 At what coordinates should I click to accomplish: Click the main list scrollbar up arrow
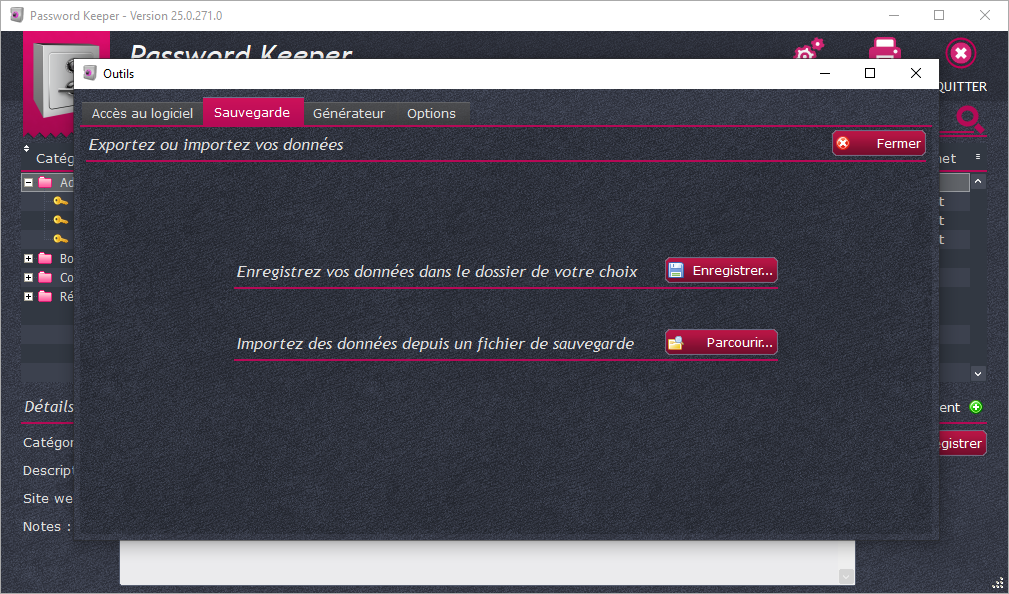pos(978,181)
